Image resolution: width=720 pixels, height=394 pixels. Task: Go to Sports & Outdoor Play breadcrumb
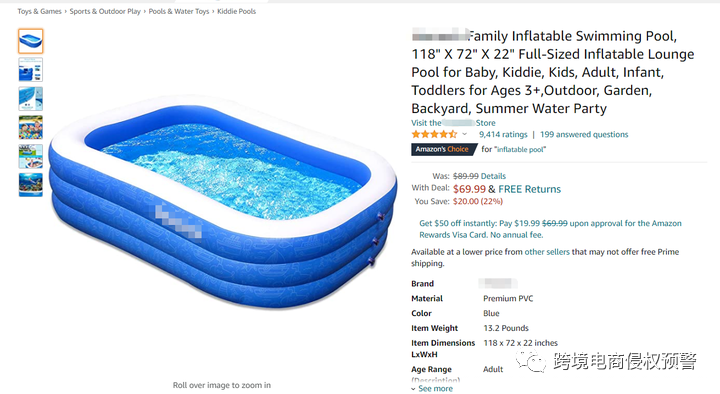click(105, 11)
